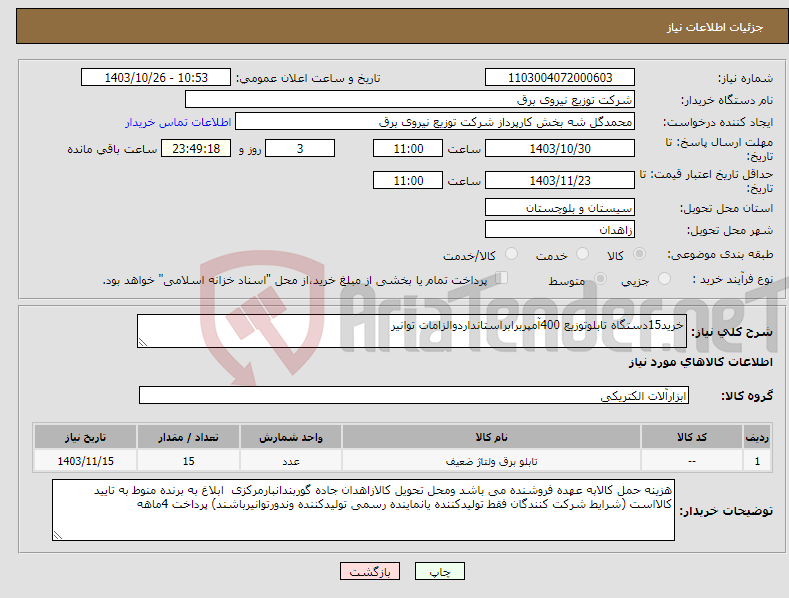789x598 pixels.
Task: Click the شرح کلی نیاز description textarea
Action: 412,331
